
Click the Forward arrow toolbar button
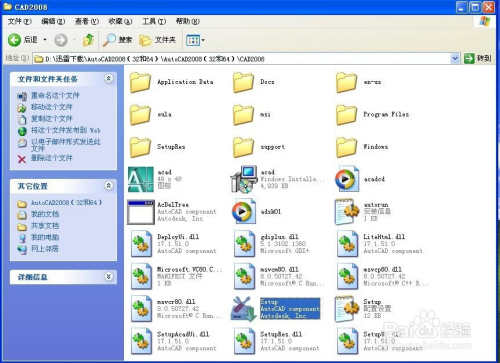pos(61,40)
